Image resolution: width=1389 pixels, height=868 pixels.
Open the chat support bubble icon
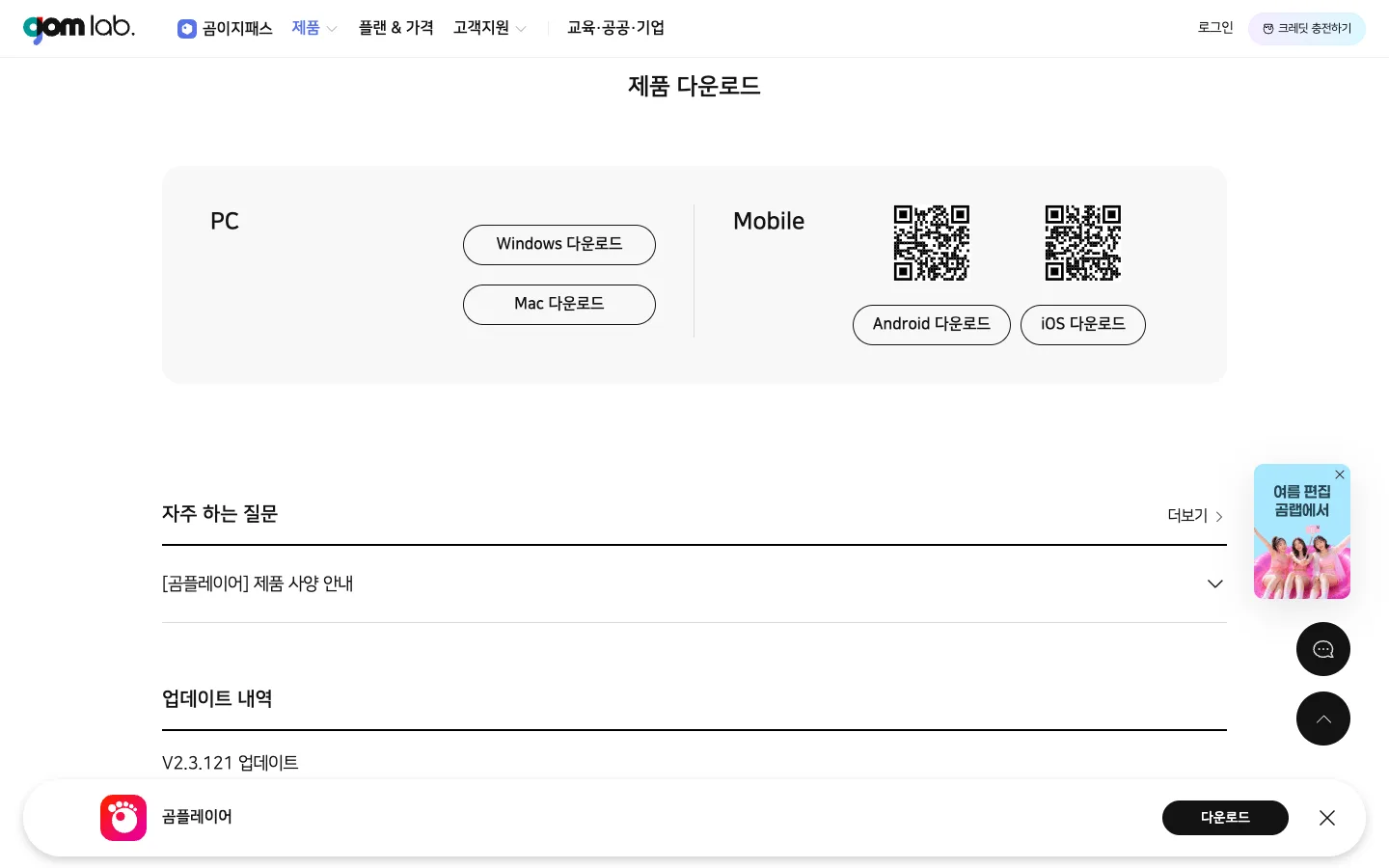tap(1323, 649)
